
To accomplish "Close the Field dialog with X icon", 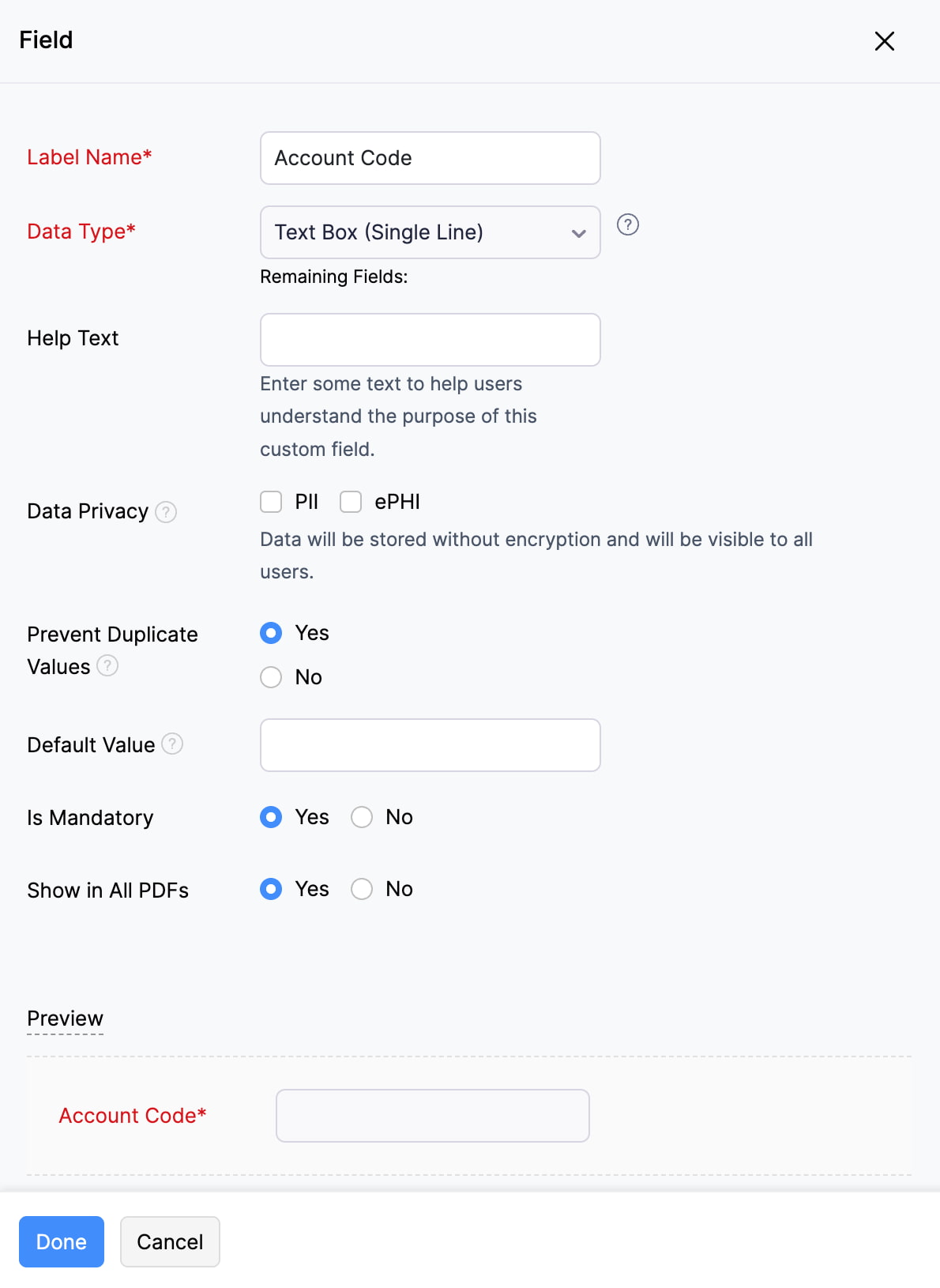I will coord(885,41).
